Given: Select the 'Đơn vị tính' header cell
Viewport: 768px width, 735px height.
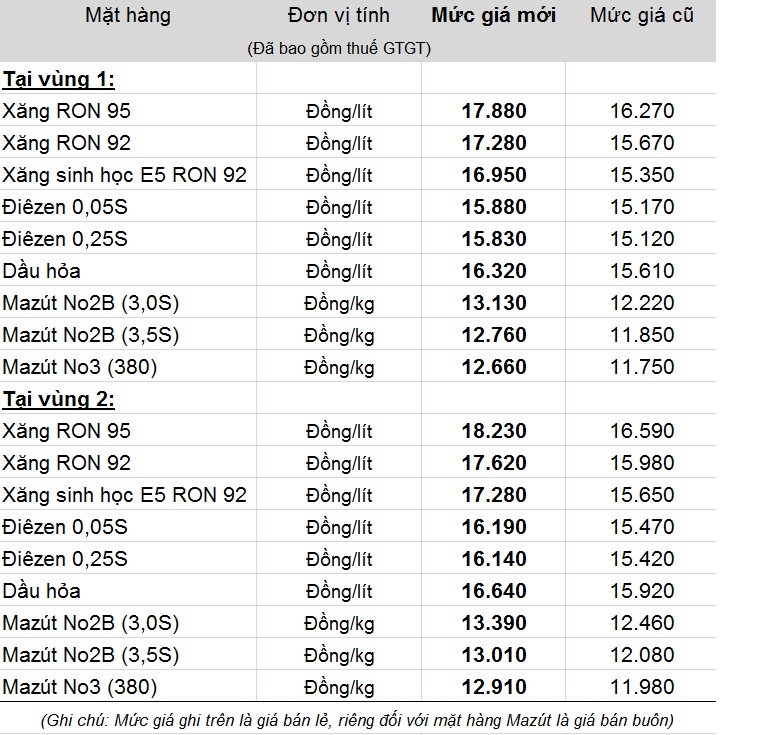Looking at the screenshot, I should [x=338, y=16].
